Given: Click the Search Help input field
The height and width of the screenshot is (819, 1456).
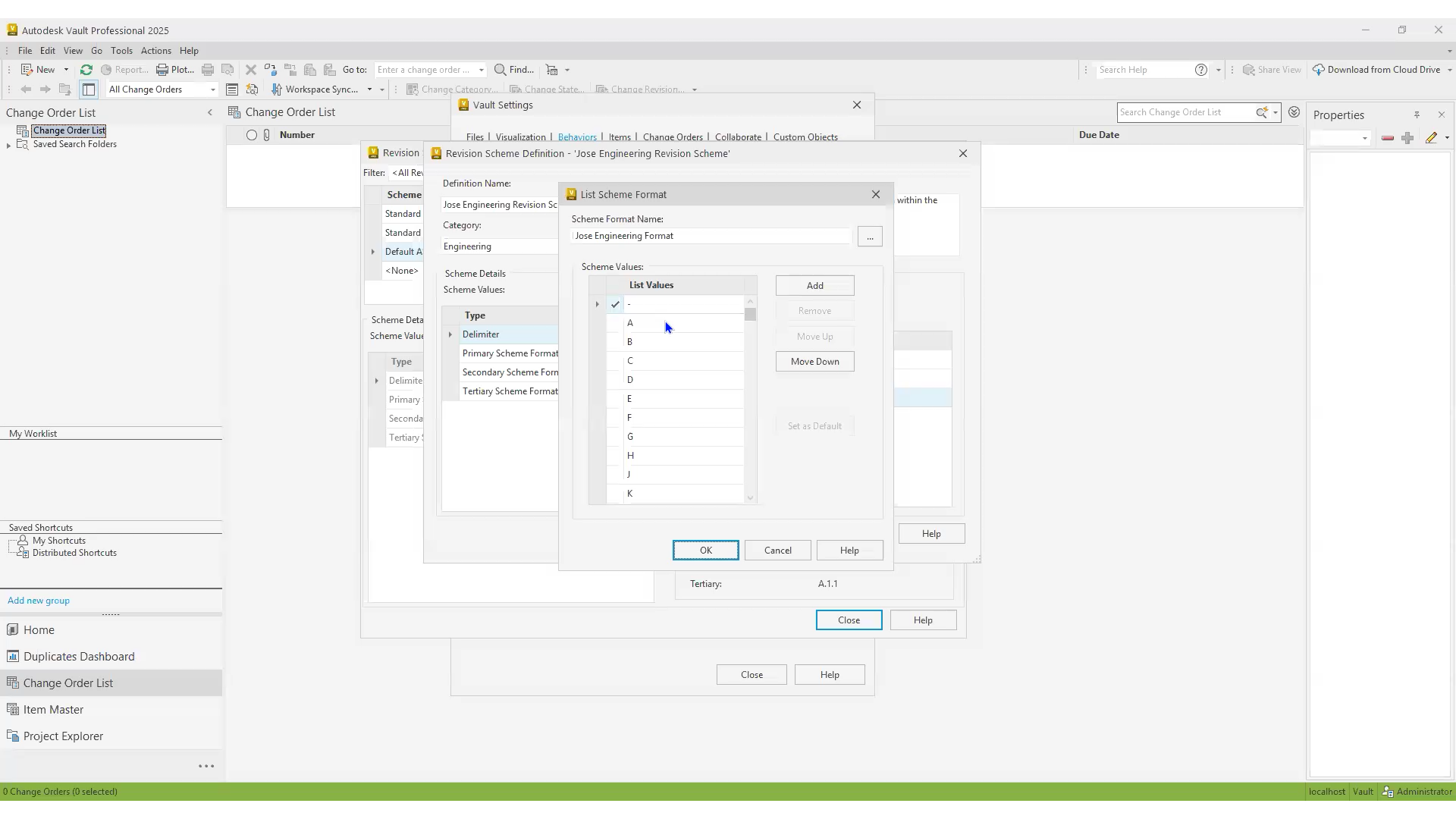Looking at the screenshot, I should pyautogui.click(x=1143, y=70).
